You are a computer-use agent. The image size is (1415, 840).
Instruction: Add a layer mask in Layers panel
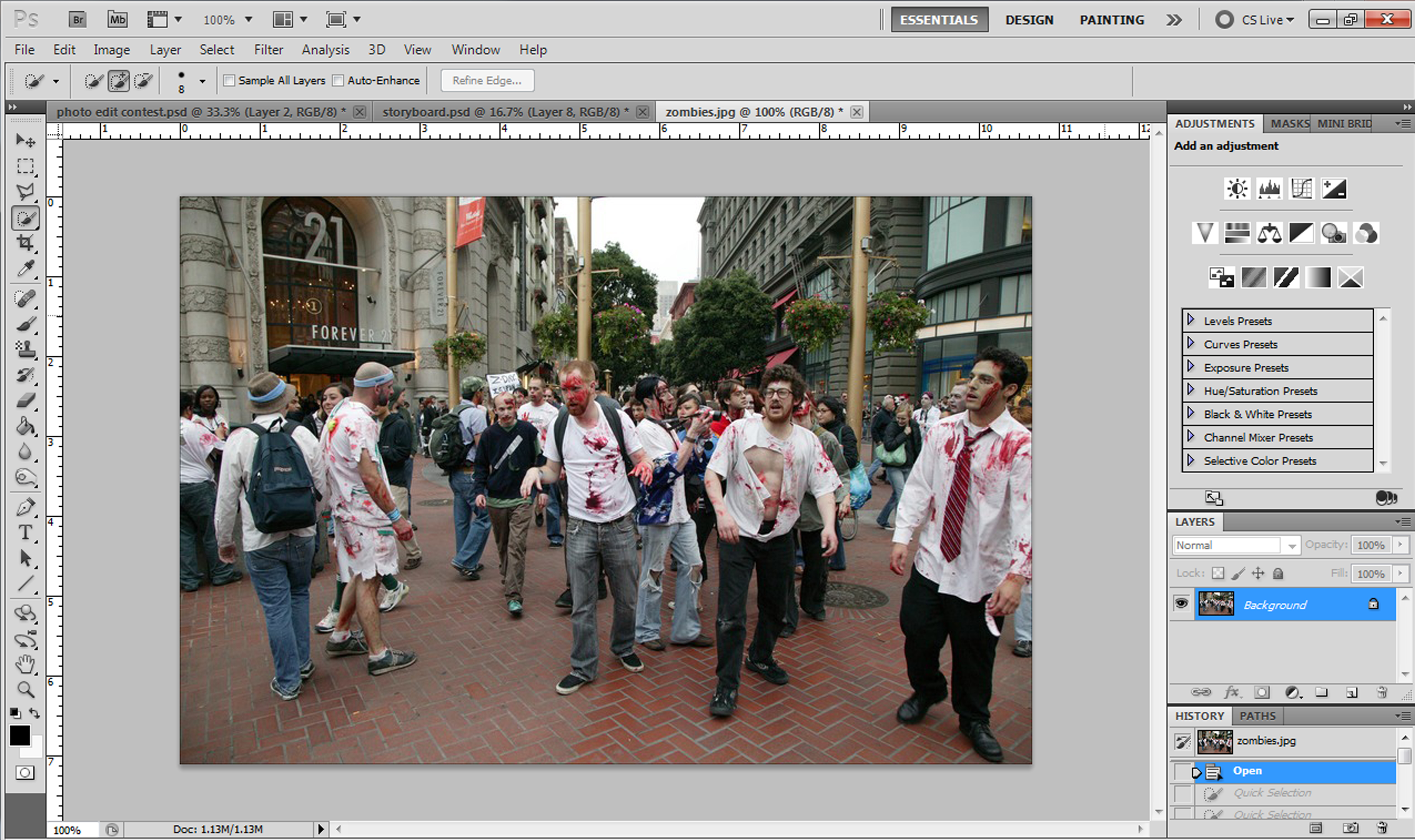[x=1262, y=692]
